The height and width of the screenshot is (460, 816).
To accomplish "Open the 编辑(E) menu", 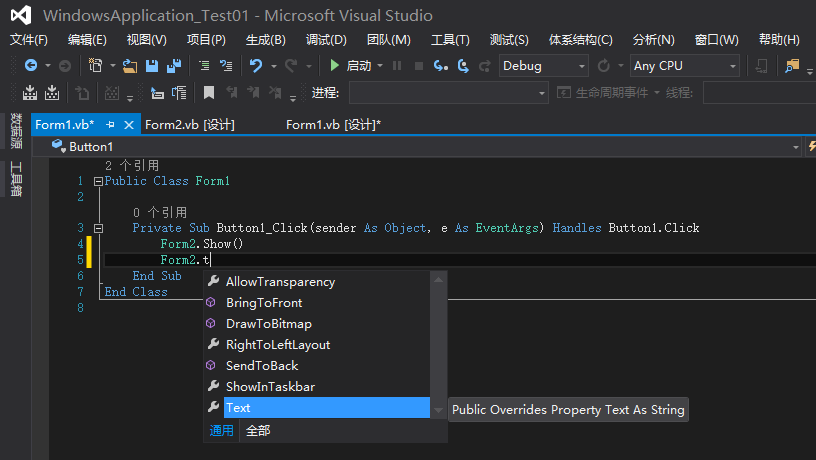I will tap(87, 40).
